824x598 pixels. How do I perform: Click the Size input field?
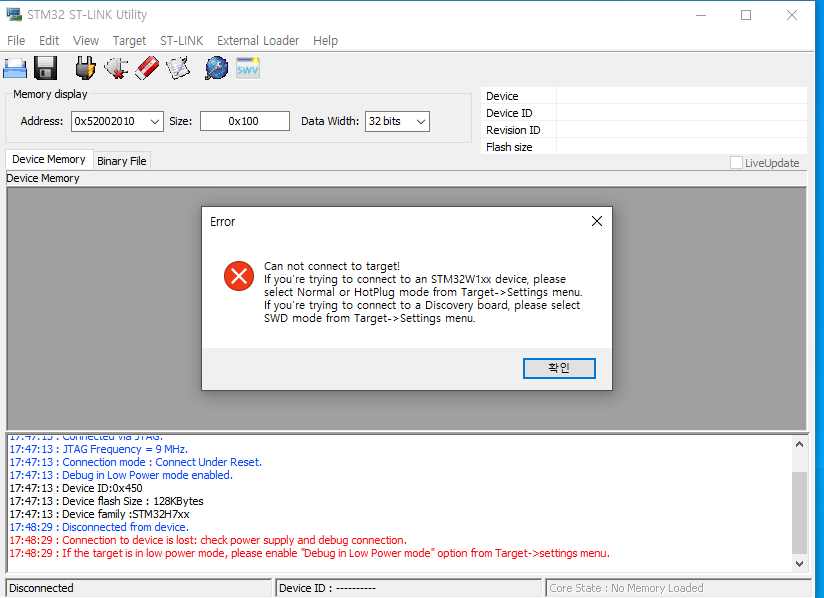click(x=244, y=121)
